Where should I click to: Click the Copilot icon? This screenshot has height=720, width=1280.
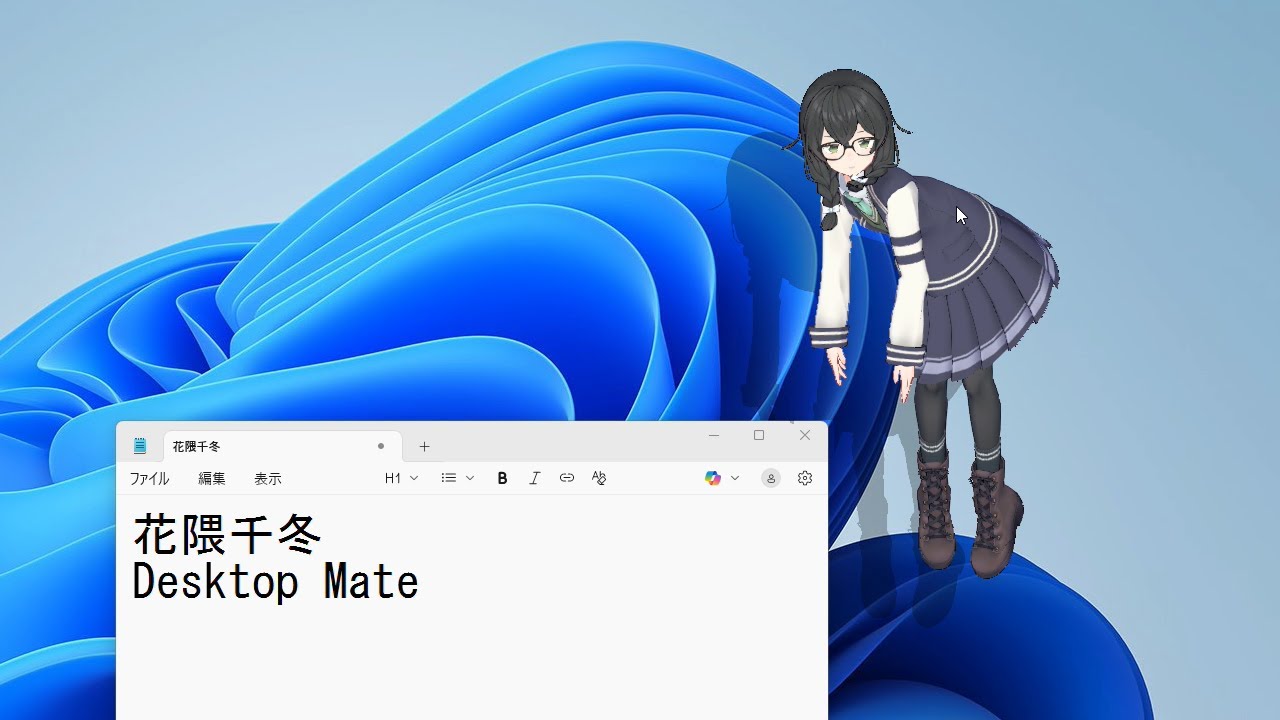click(713, 478)
